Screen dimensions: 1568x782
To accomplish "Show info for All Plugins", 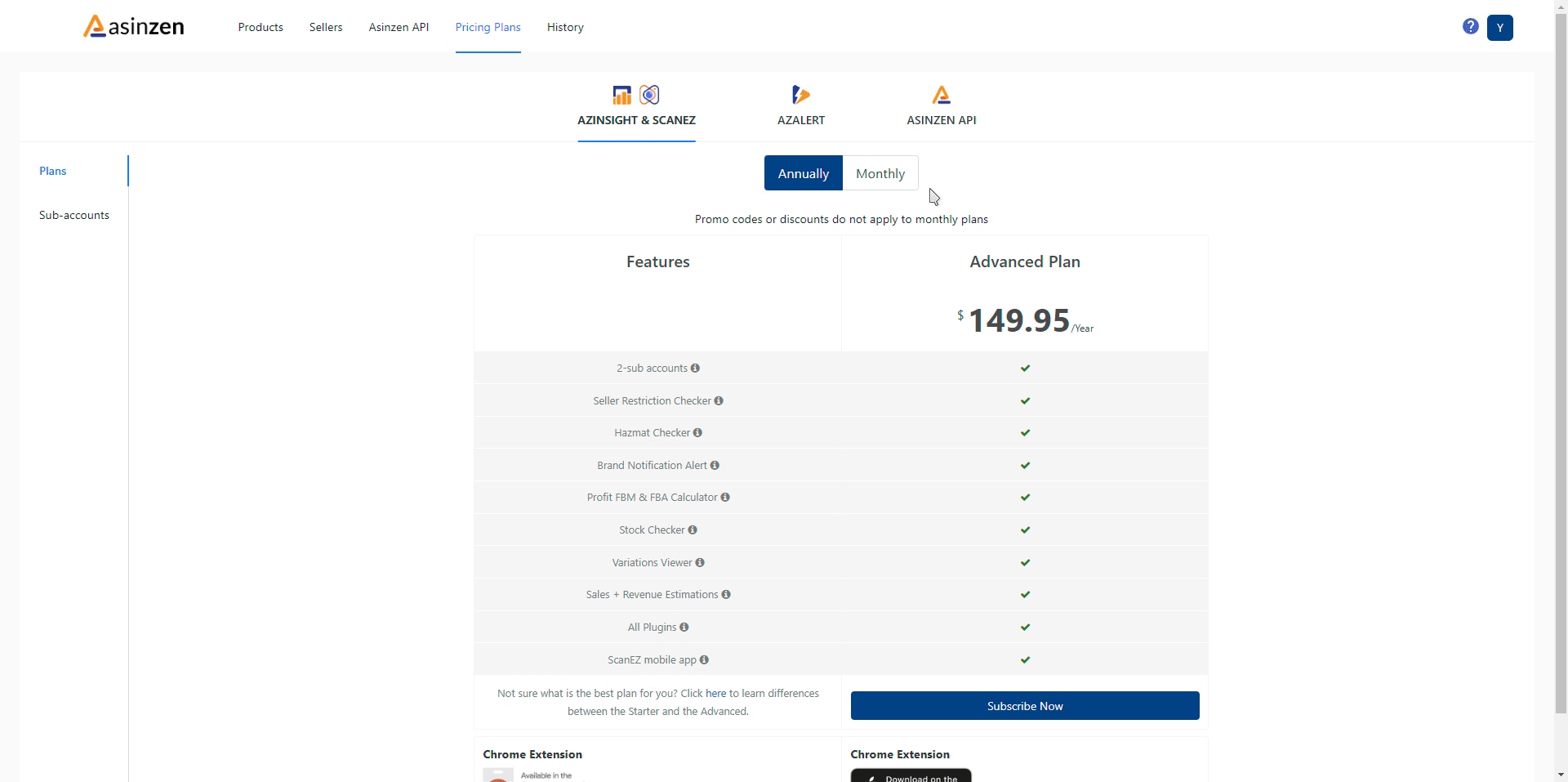I will 684,627.
